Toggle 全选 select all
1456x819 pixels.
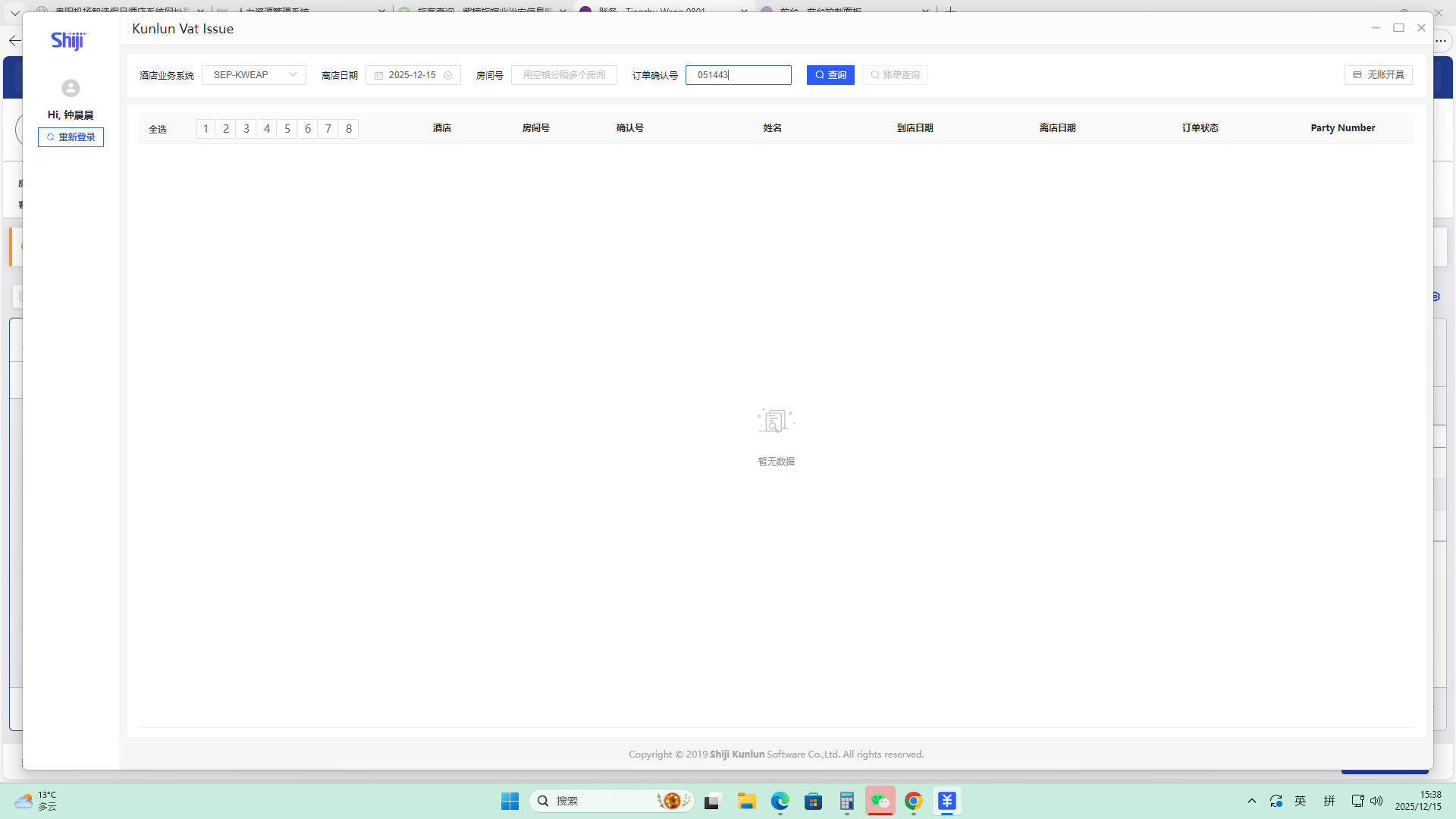pos(158,129)
